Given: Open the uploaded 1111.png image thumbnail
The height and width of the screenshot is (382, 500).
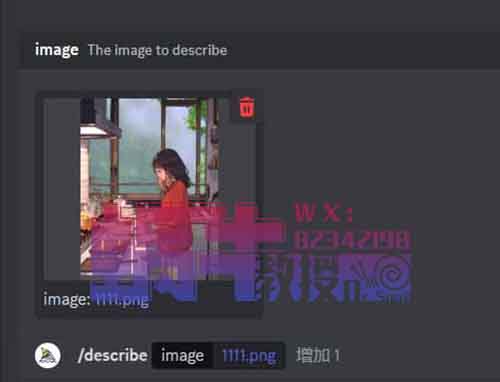Looking at the screenshot, I should (150, 189).
